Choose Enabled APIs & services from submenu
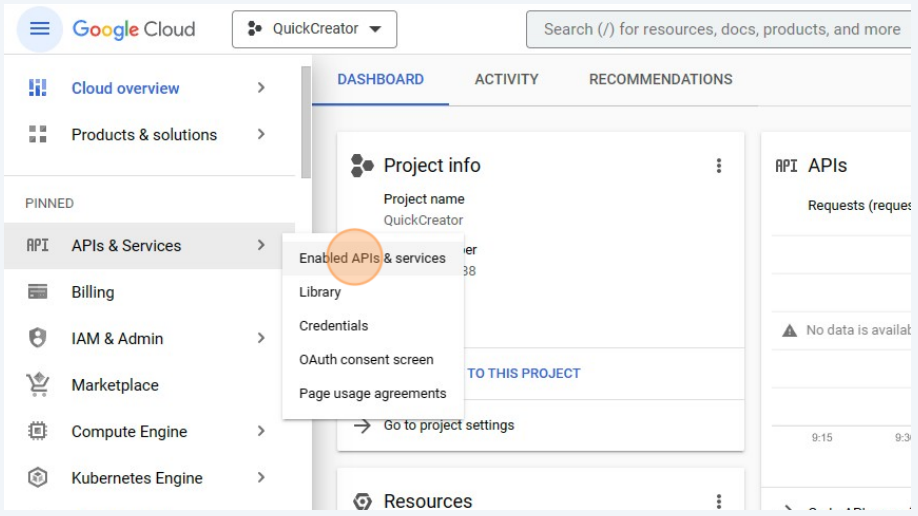The image size is (918, 516). 373,258
